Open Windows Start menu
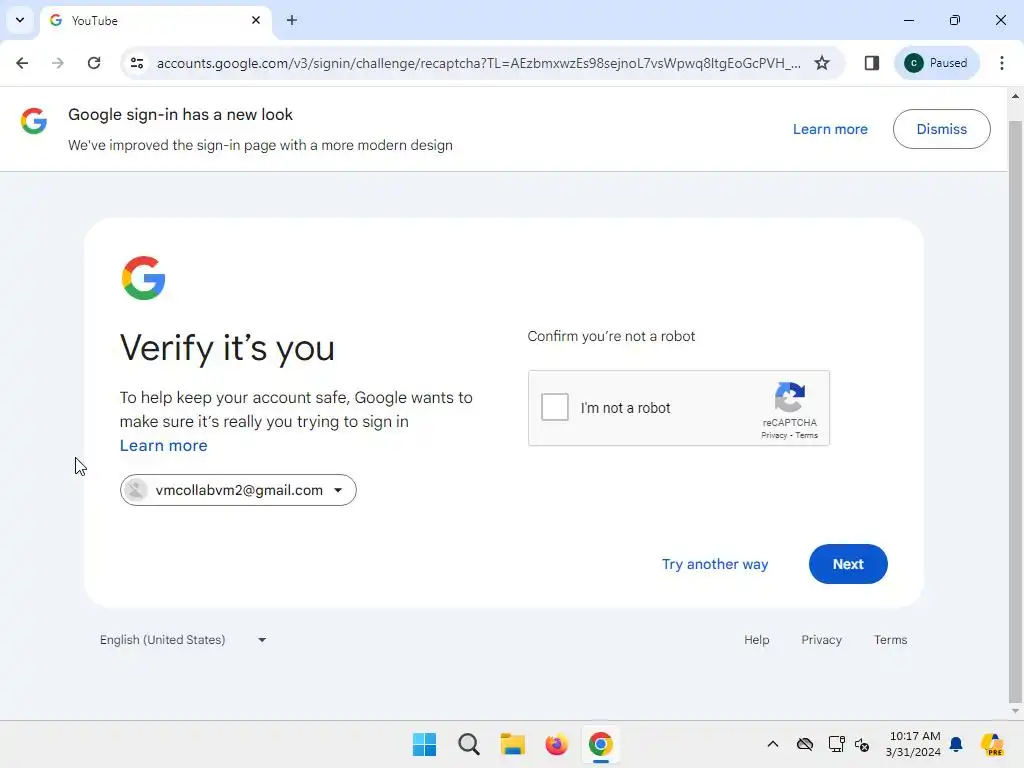The width and height of the screenshot is (1024, 768). pyautogui.click(x=424, y=744)
